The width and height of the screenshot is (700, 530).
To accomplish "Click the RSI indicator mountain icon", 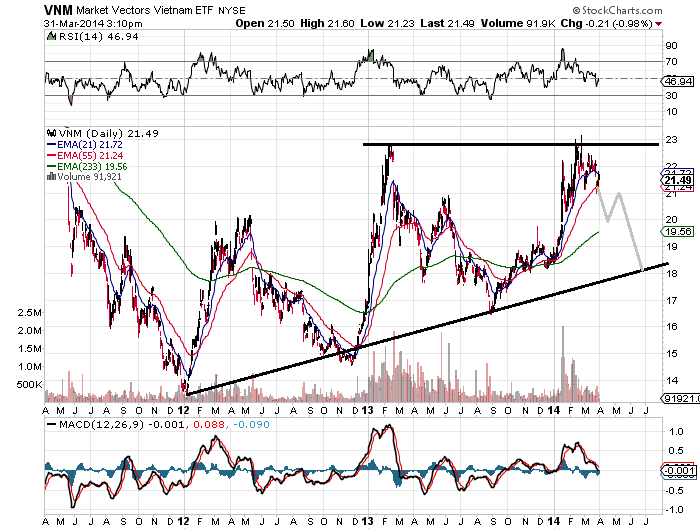I will tap(52, 36).
